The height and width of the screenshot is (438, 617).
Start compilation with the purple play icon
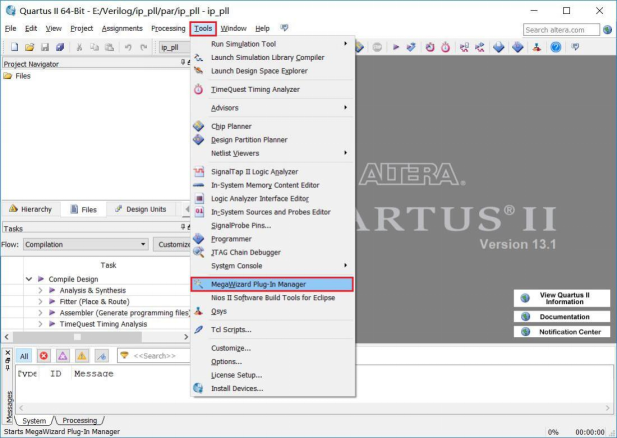click(396, 47)
